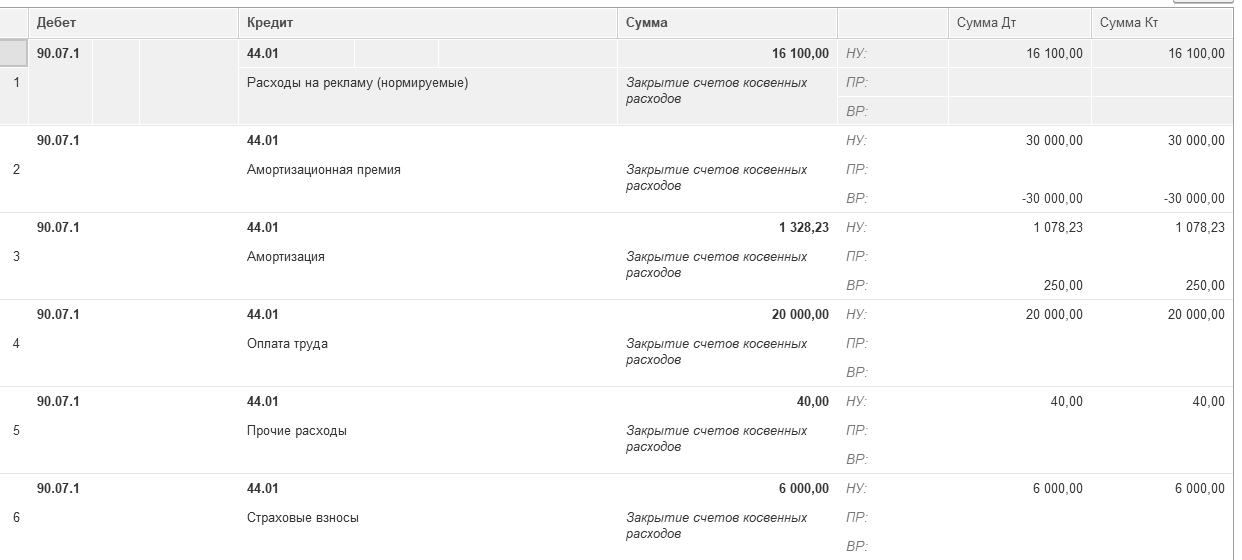Select the Прочие расходы cell
Screen dimensions: 1242x560
296,431
